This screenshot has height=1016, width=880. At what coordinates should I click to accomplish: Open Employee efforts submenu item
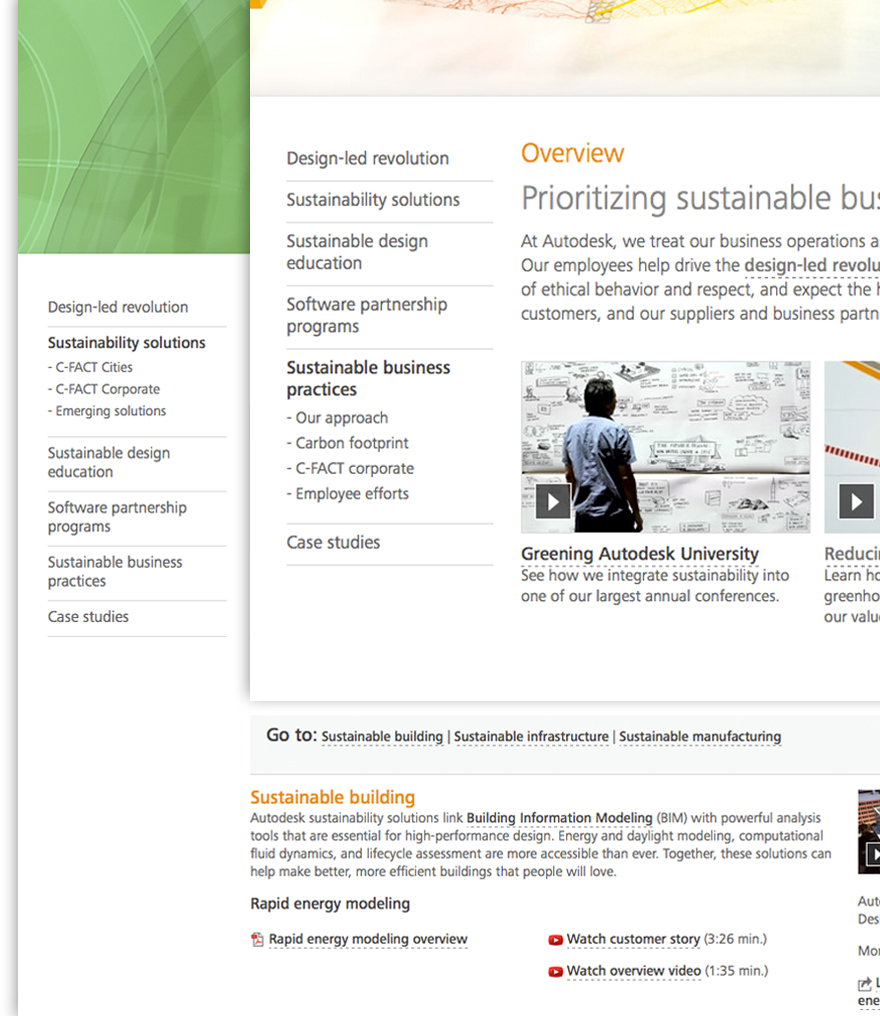352,494
